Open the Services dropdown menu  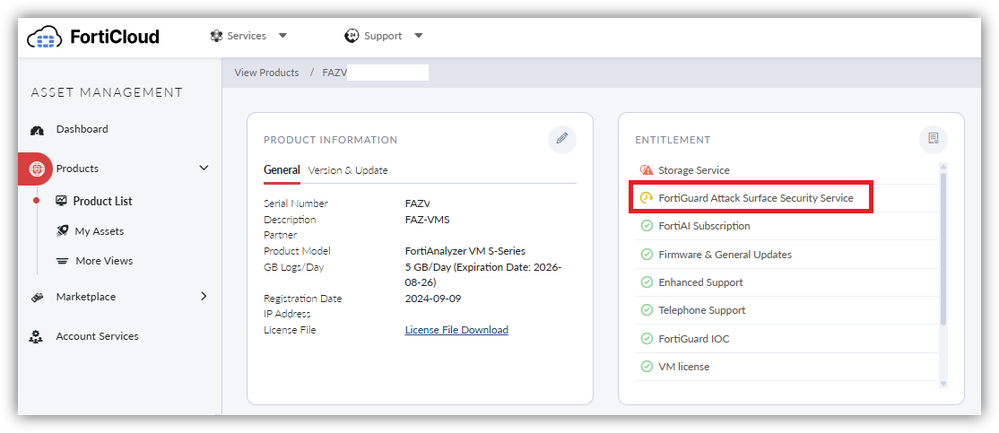[248, 36]
